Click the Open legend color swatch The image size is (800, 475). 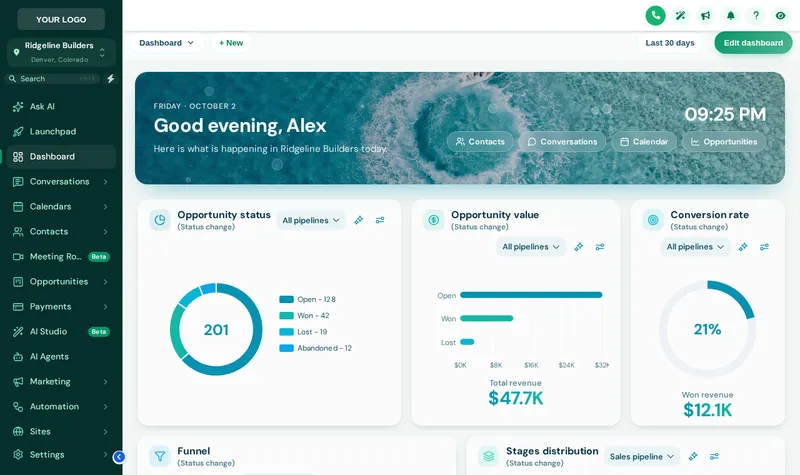[286, 299]
